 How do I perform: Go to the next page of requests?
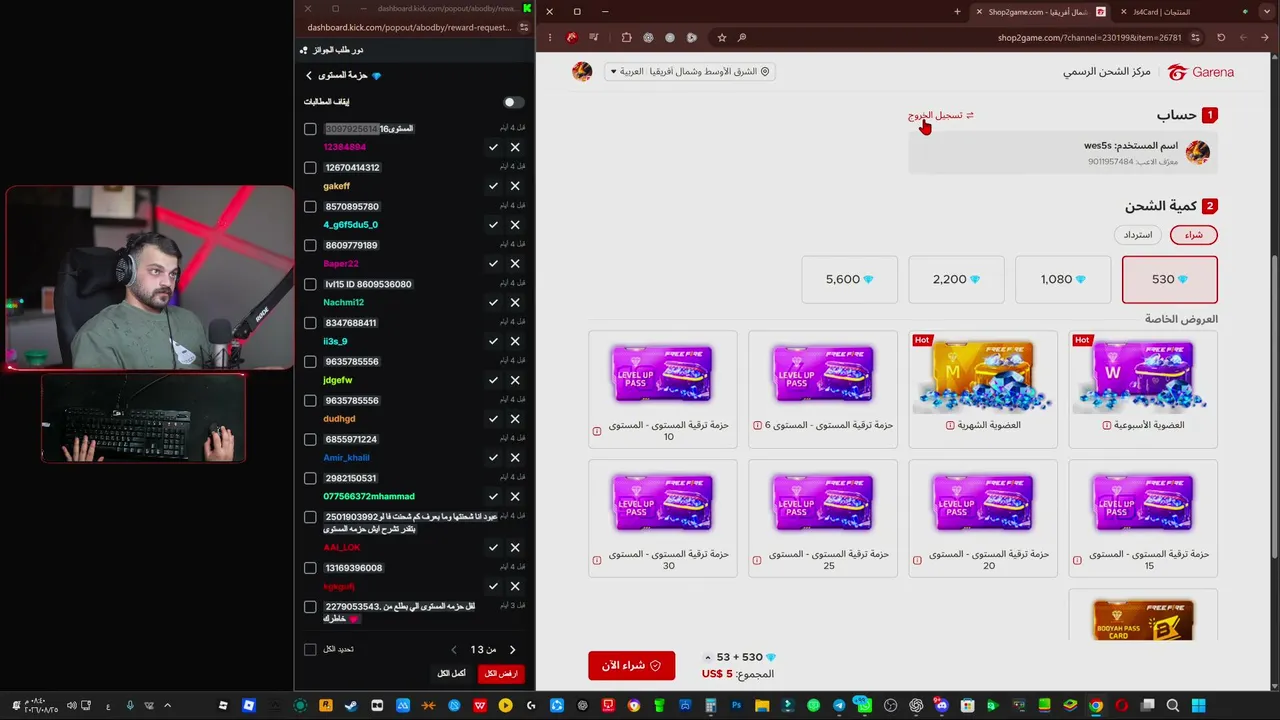click(513, 650)
